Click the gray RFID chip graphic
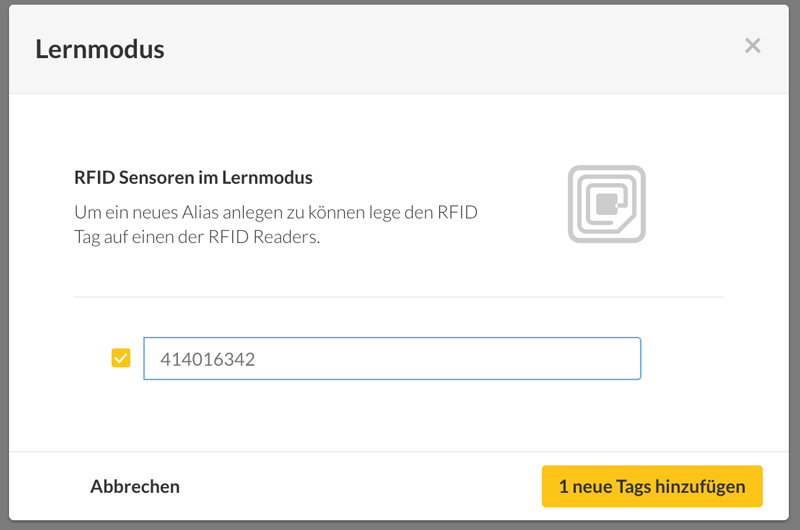 tap(606, 204)
